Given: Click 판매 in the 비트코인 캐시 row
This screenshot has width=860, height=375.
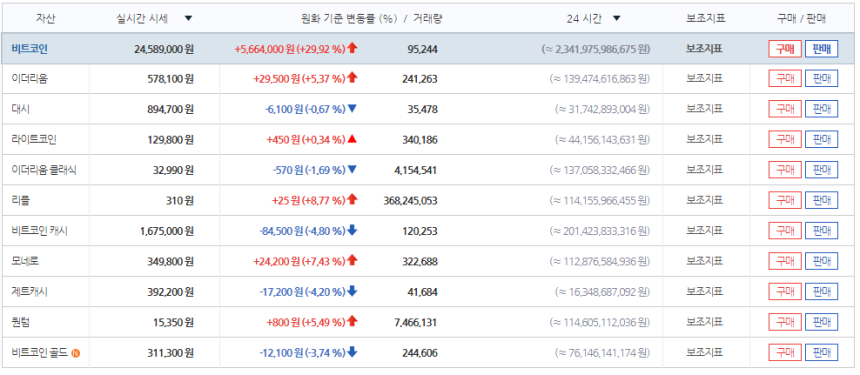Looking at the screenshot, I should 822,231.
